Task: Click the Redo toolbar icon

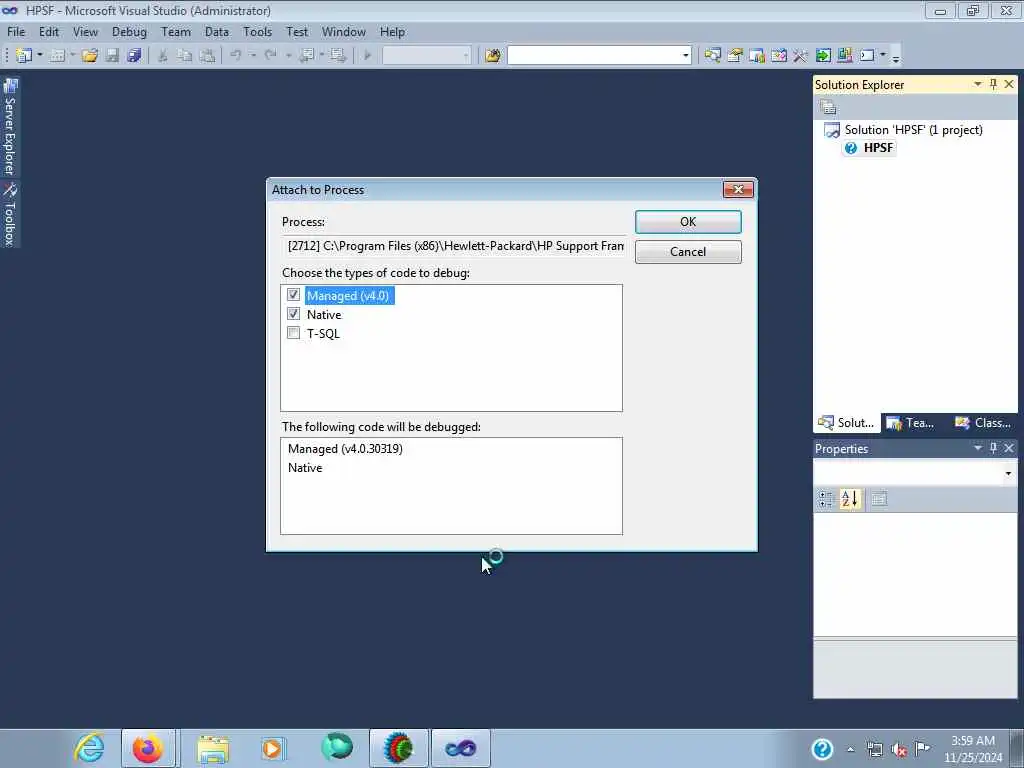Action: coord(270,56)
